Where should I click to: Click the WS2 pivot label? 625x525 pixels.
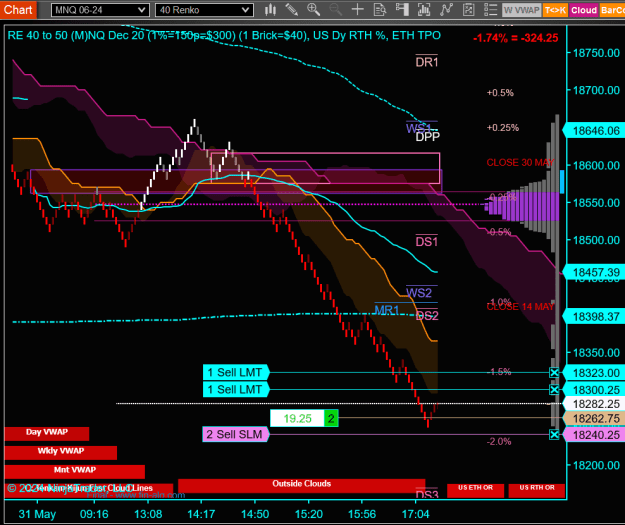419,293
